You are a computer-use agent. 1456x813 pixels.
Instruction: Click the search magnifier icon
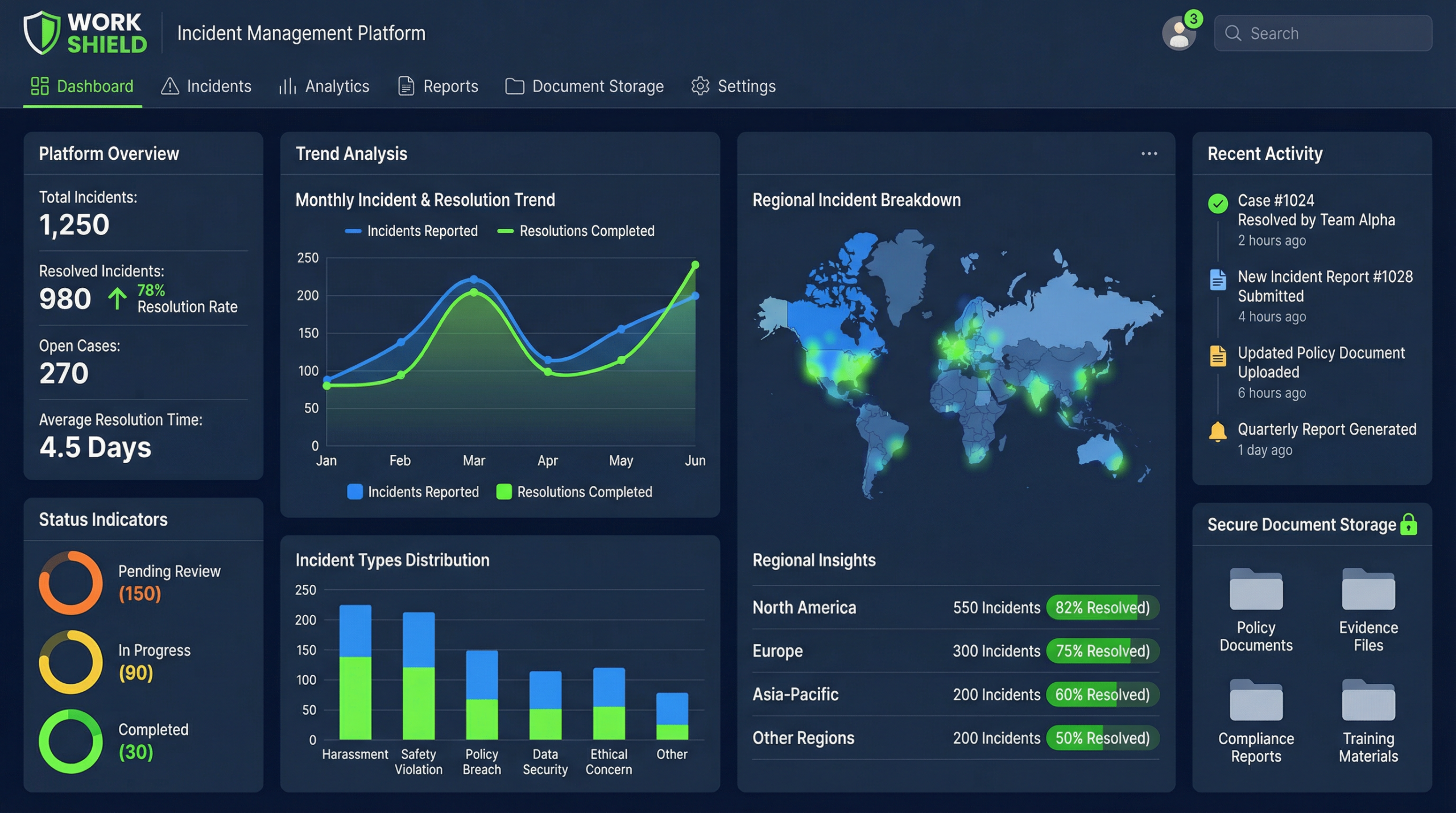coord(1234,34)
